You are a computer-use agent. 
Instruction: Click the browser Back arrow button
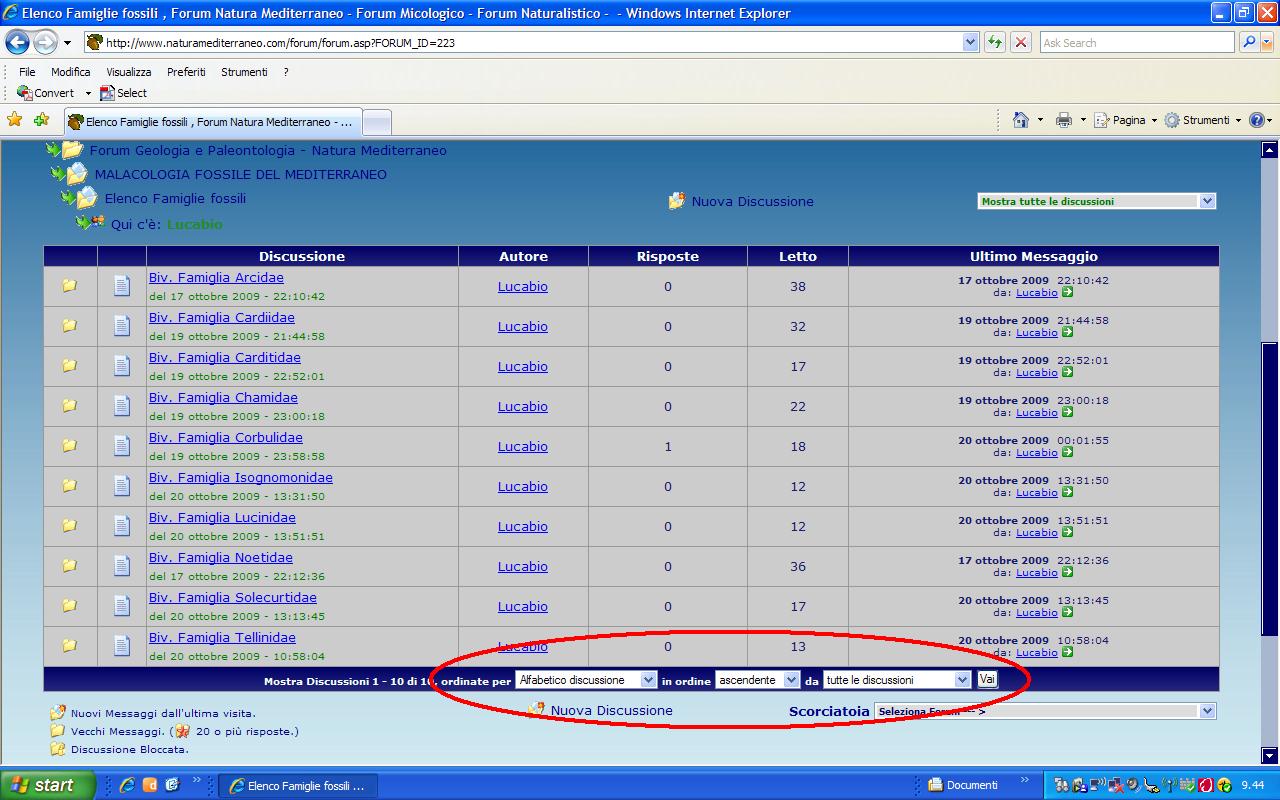[x=17, y=42]
